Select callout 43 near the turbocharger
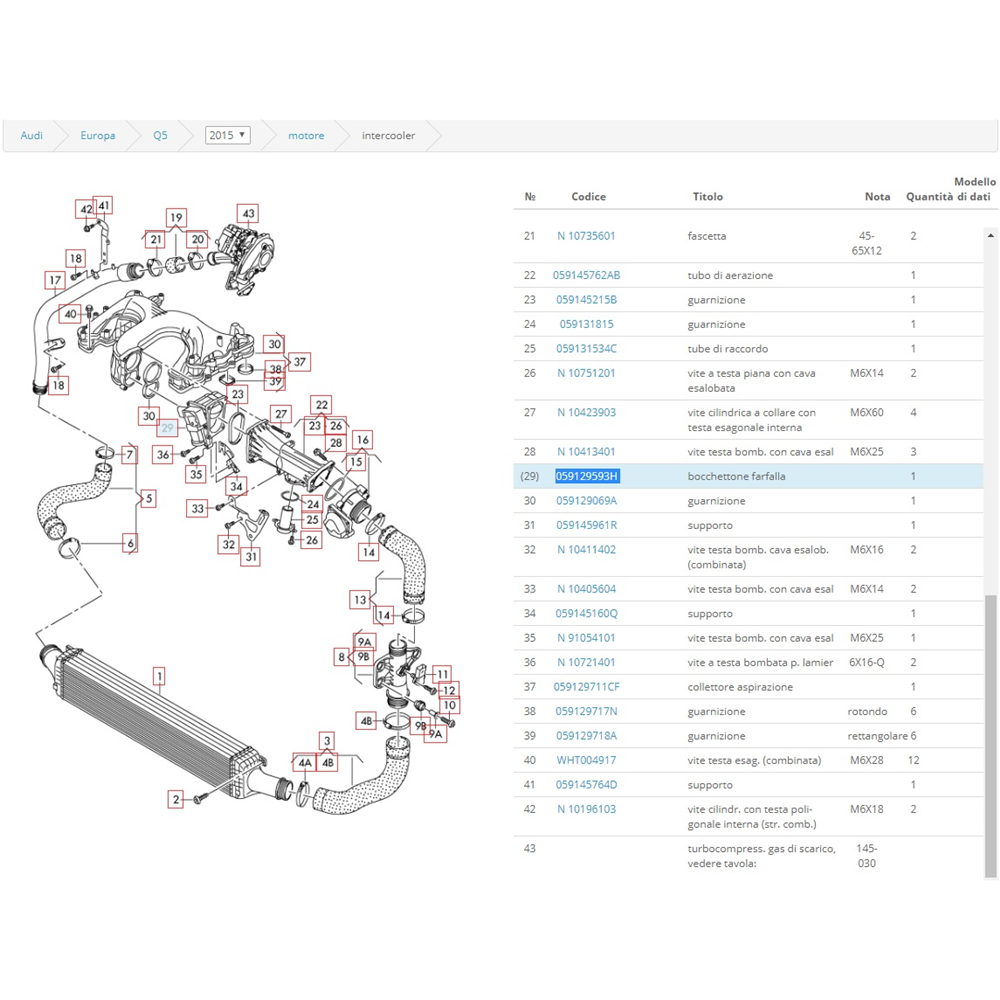 click(248, 213)
